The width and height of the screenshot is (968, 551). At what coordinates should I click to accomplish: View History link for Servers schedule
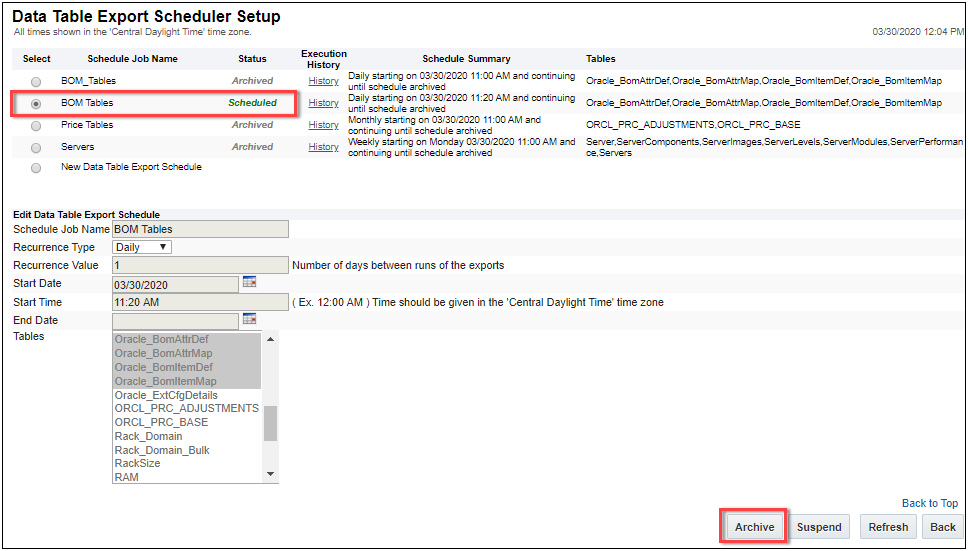(323, 147)
